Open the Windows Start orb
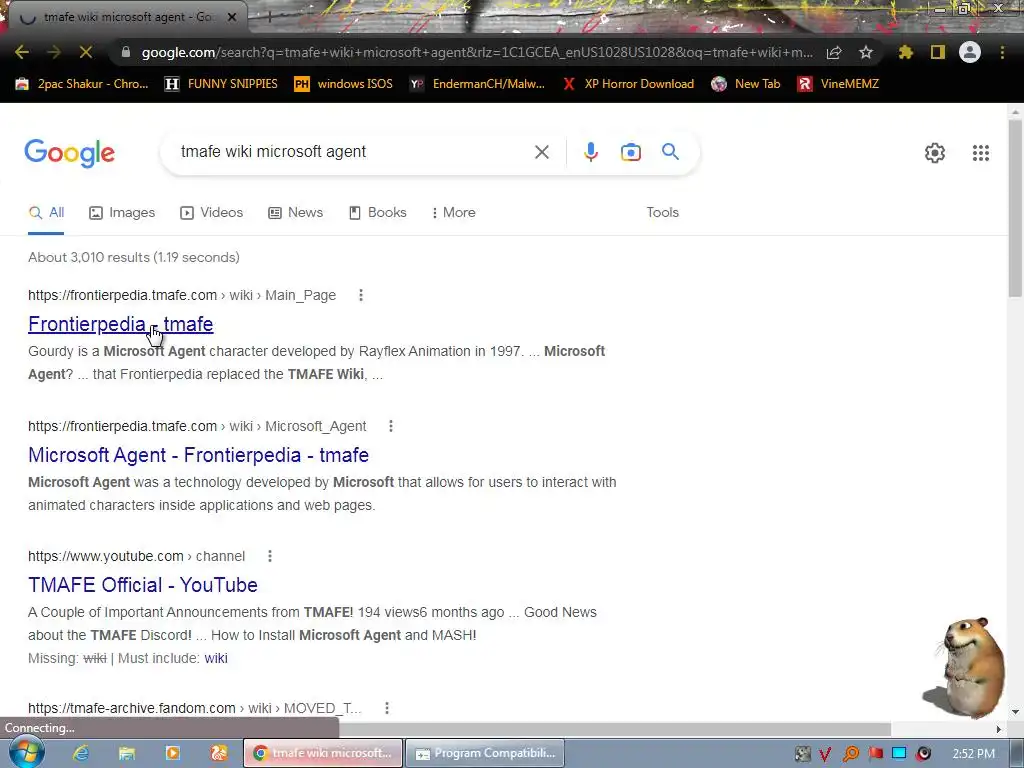The width and height of the screenshot is (1024, 768). (x=27, y=752)
